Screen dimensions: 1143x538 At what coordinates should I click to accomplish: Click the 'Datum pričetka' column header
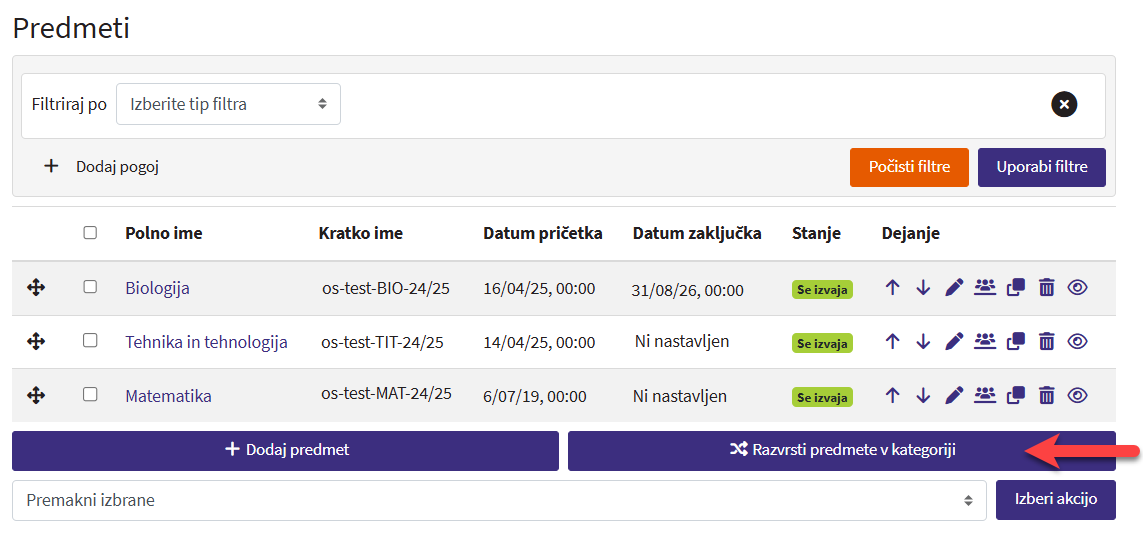click(x=542, y=233)
